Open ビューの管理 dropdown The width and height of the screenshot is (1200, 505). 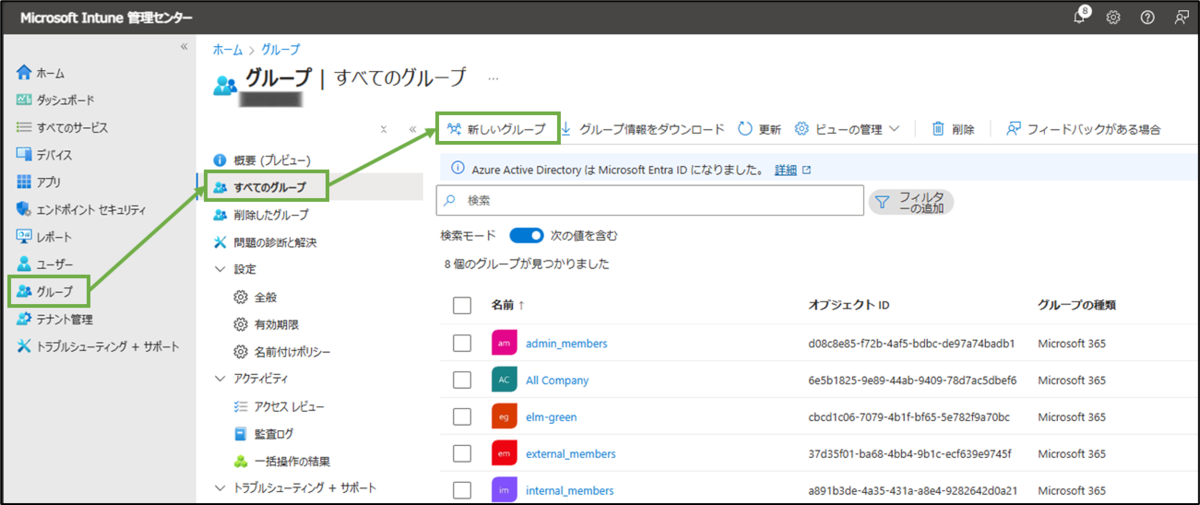847,129
